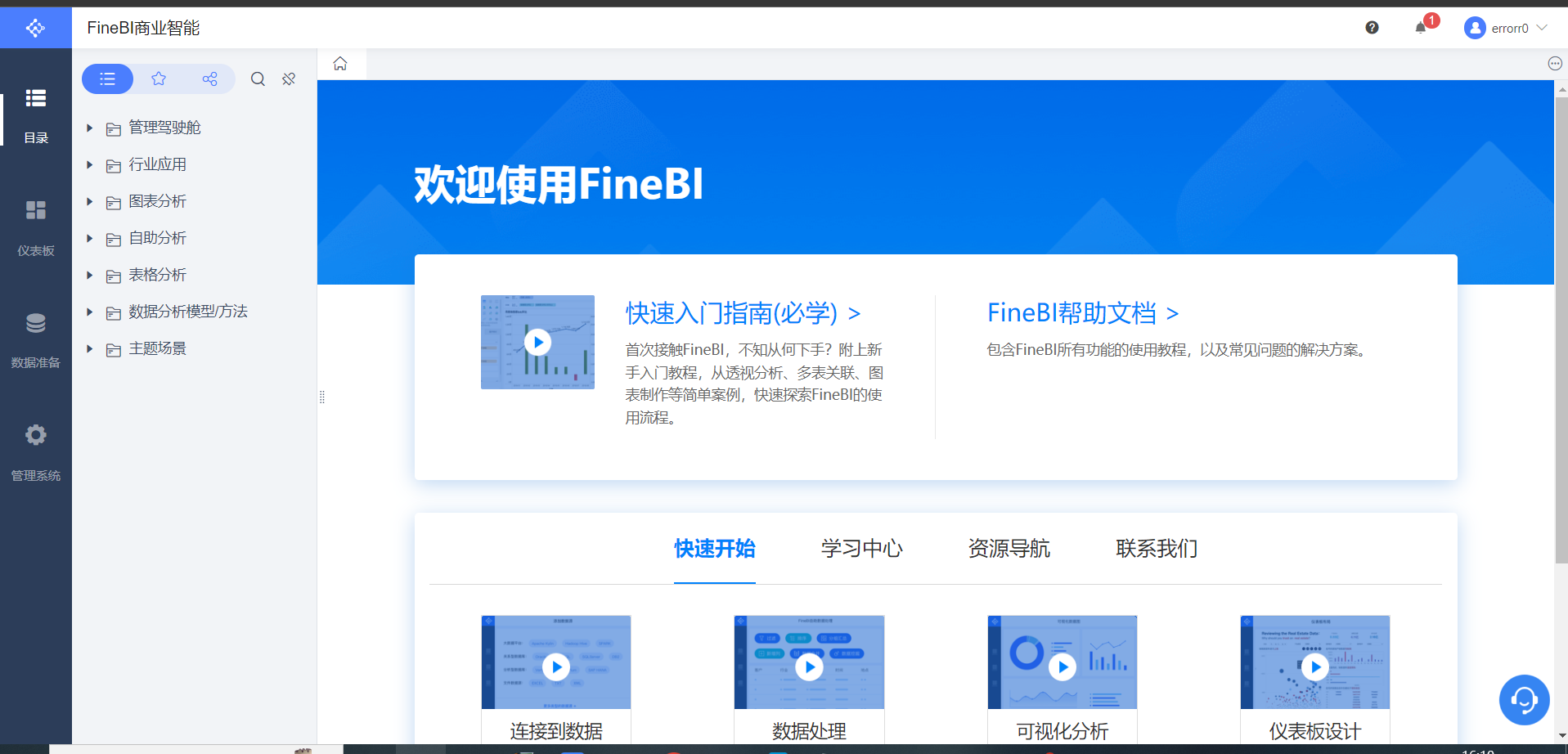Select the 表格分析 folder label
Viewport: 1568px width, 754px height.
pyautogui.click(x=158, y=275)
